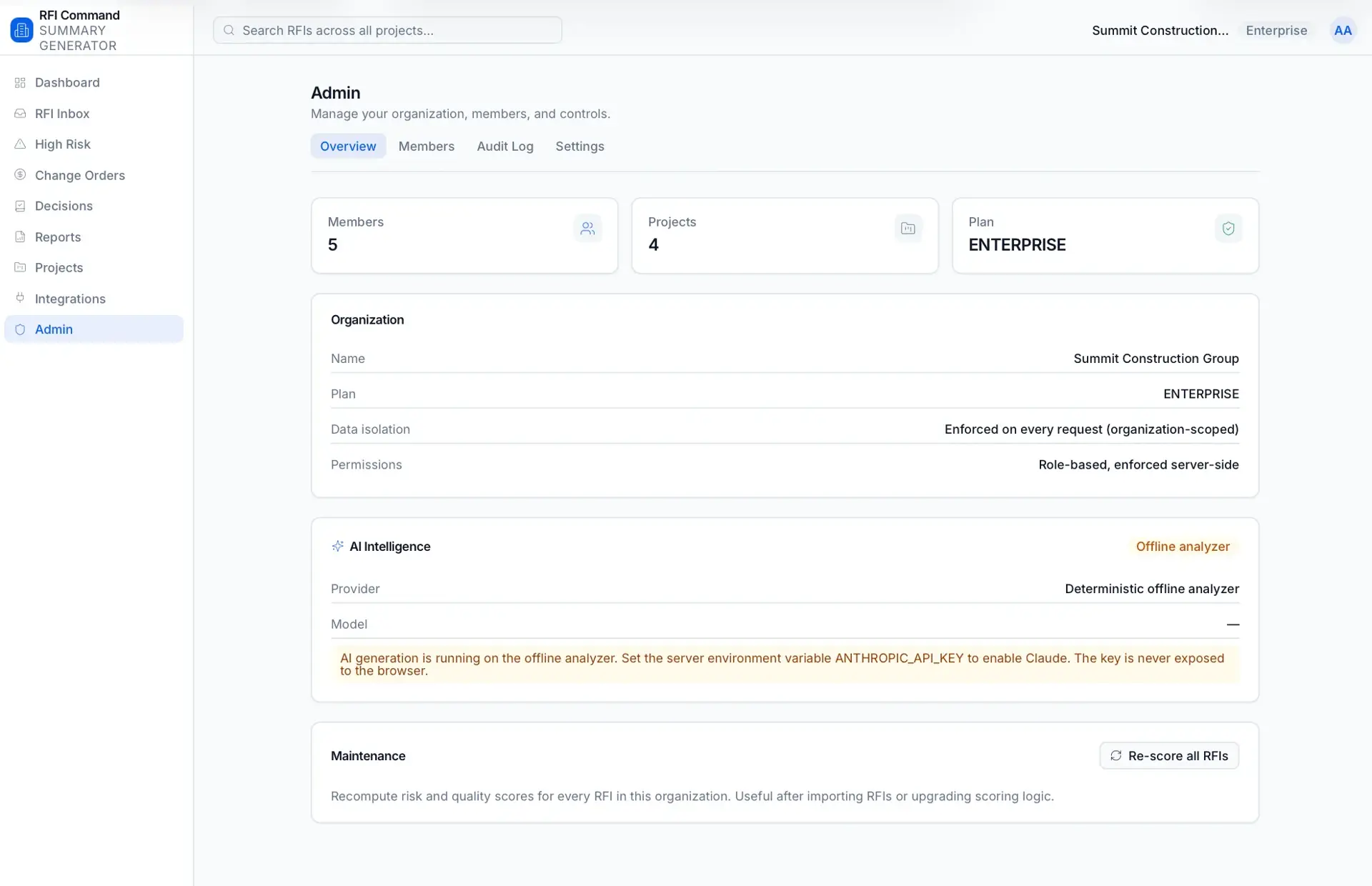Click 'Manage your organization, members, and controls' subtitle
Image resolution: width=1372 pixels, height=886 pixels.
(460, 114)
